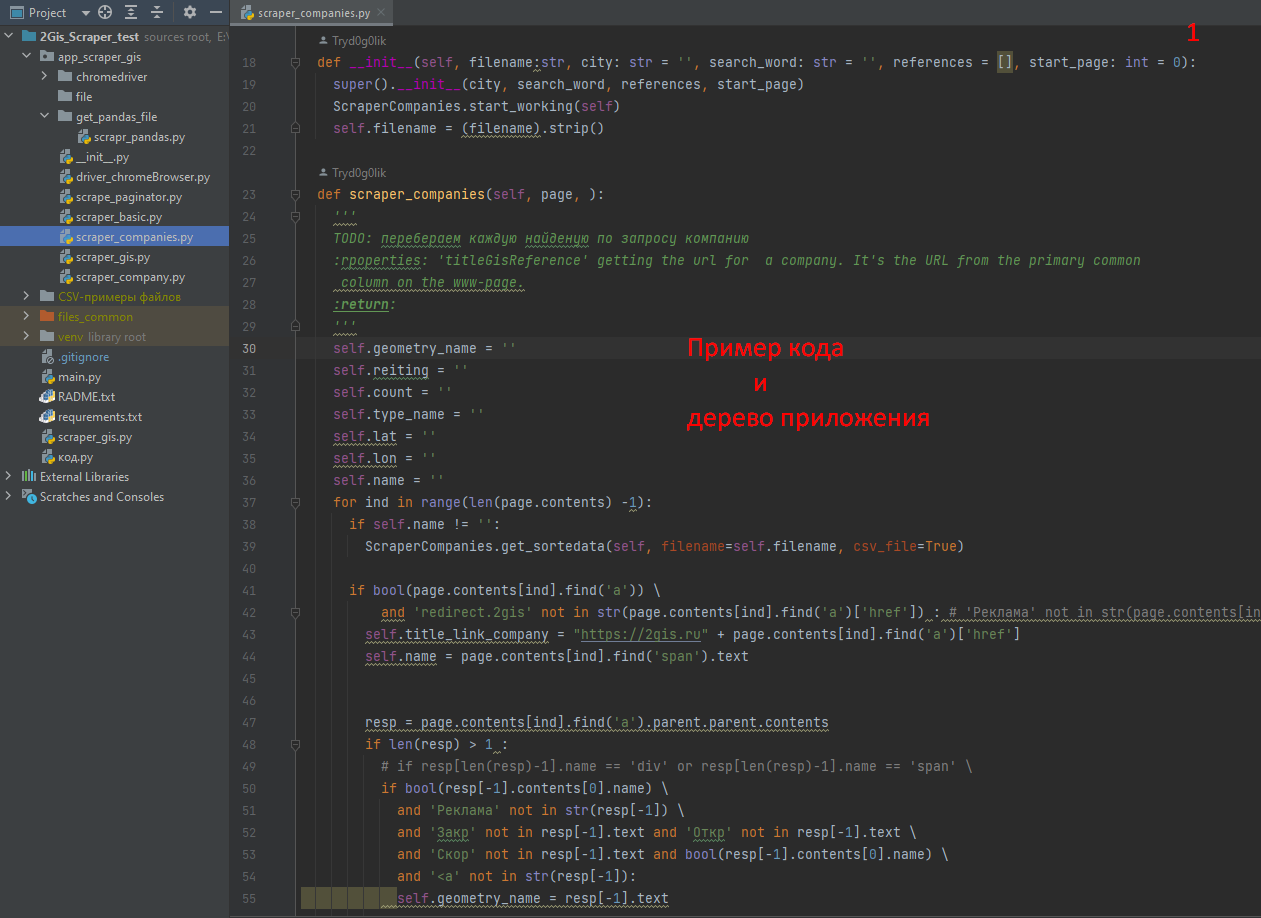Expand the chromedriver folder
This screenshot has width=1261, height=918.
pos(45,77)
